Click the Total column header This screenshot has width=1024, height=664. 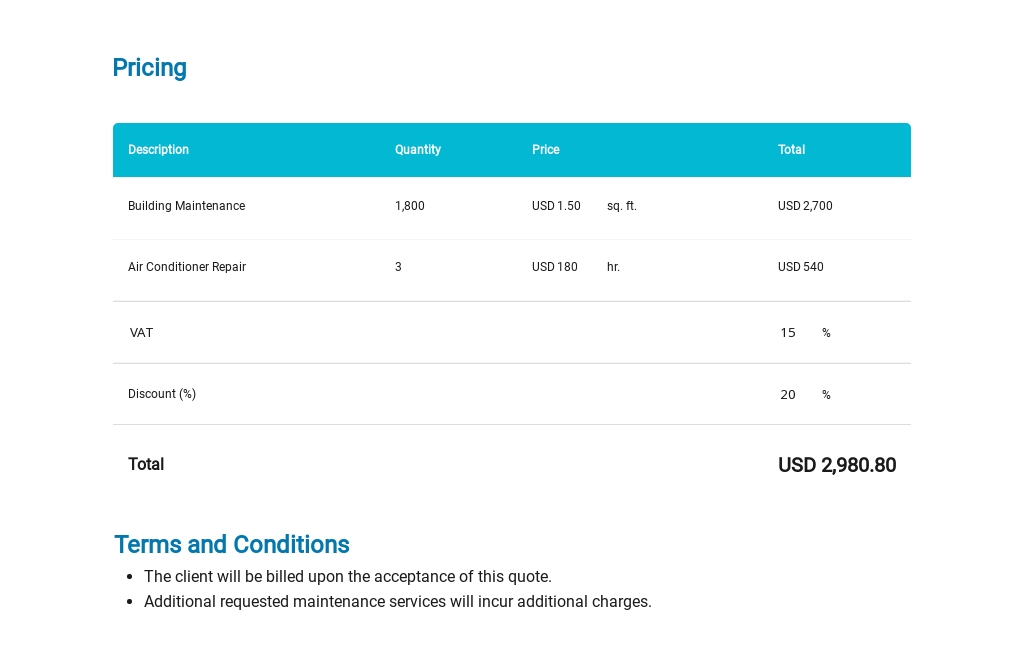click(791, 150)
